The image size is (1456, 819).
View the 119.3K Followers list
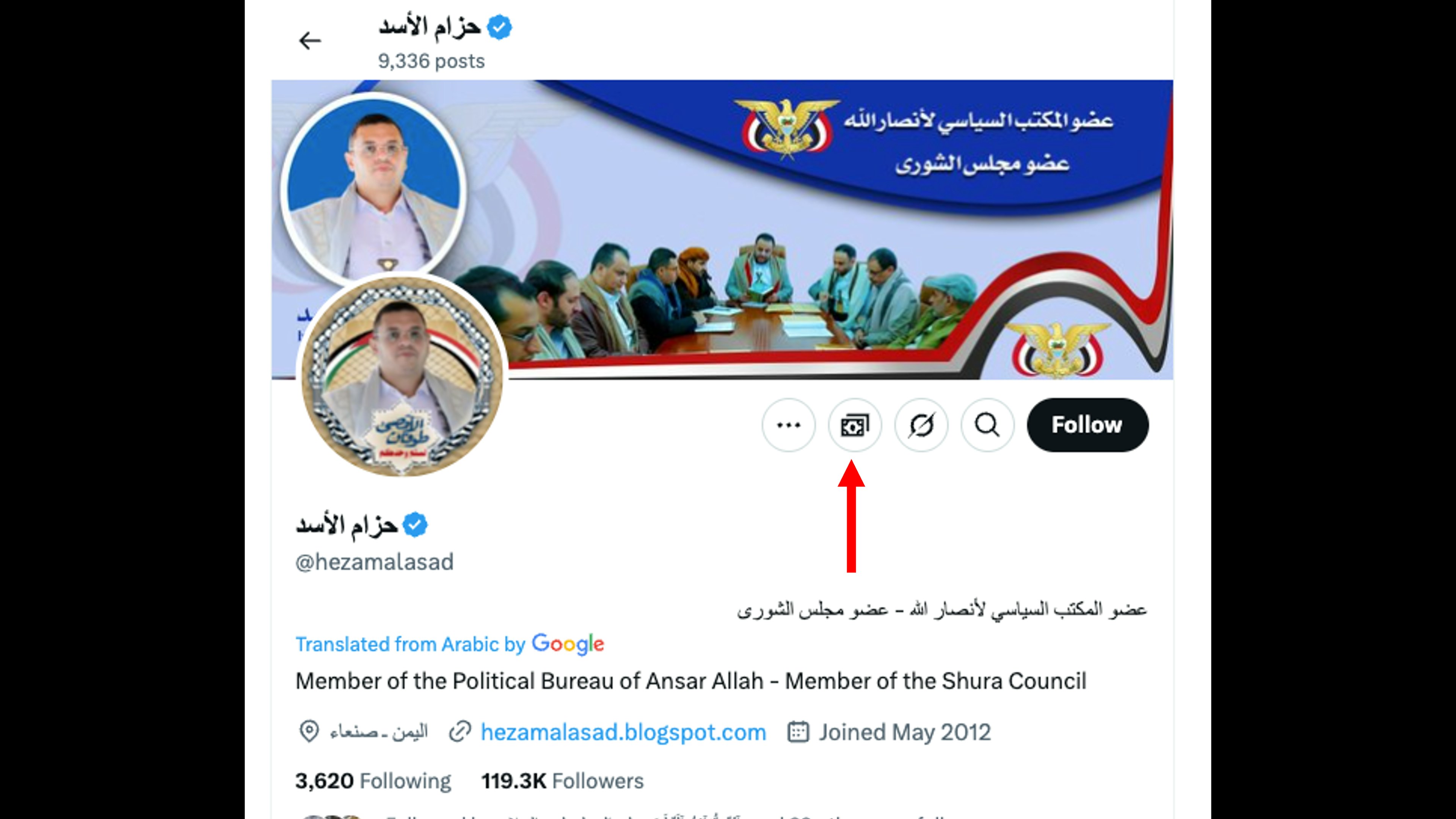click(x=562, y=781)
